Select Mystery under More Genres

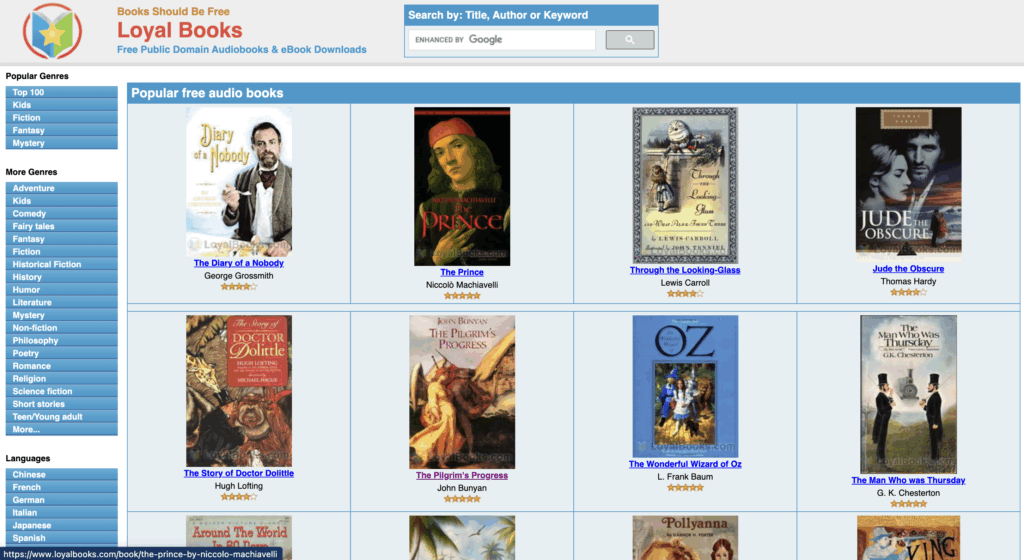61,315
